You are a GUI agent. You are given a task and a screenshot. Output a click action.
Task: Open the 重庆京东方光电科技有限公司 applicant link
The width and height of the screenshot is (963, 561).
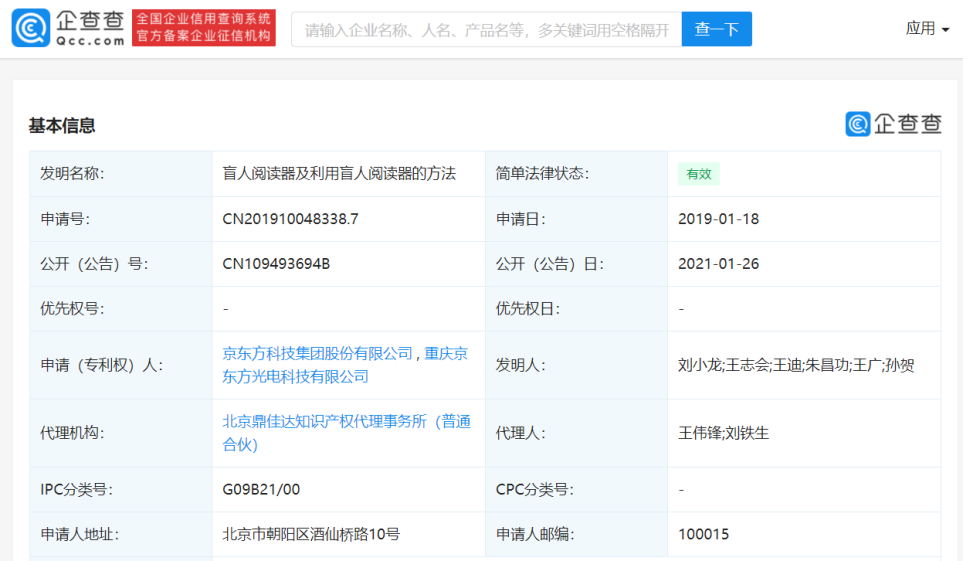click(x=345, y=365)
